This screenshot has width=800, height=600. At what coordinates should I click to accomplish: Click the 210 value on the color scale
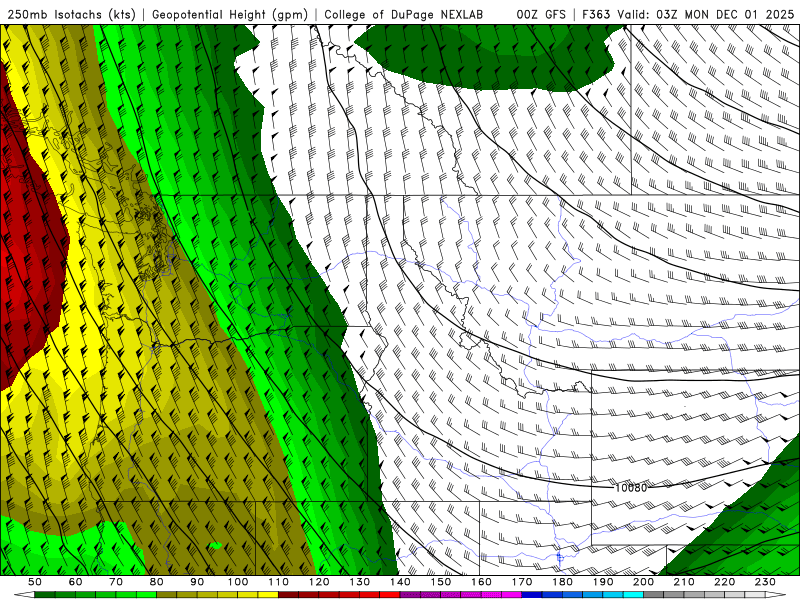(684, 582)
